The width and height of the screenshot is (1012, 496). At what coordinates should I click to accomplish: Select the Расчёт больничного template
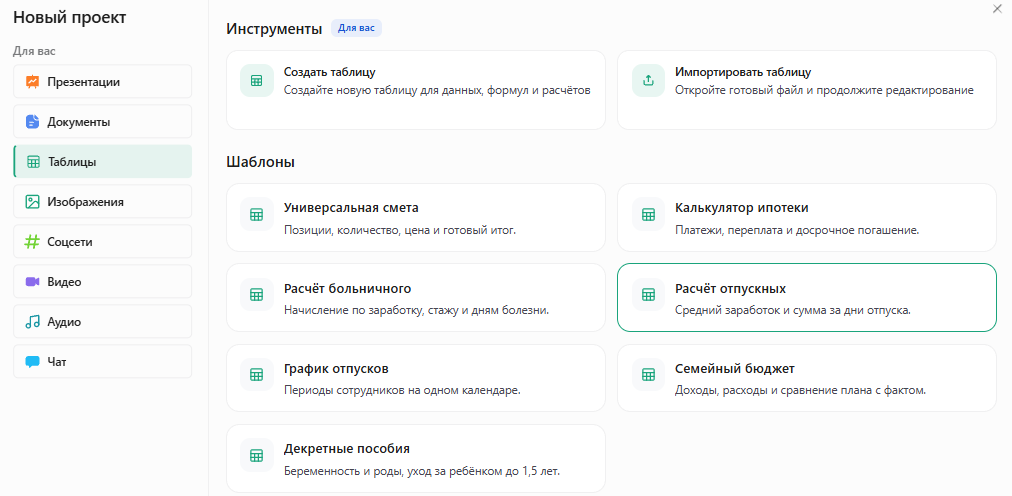click(416, 297)
